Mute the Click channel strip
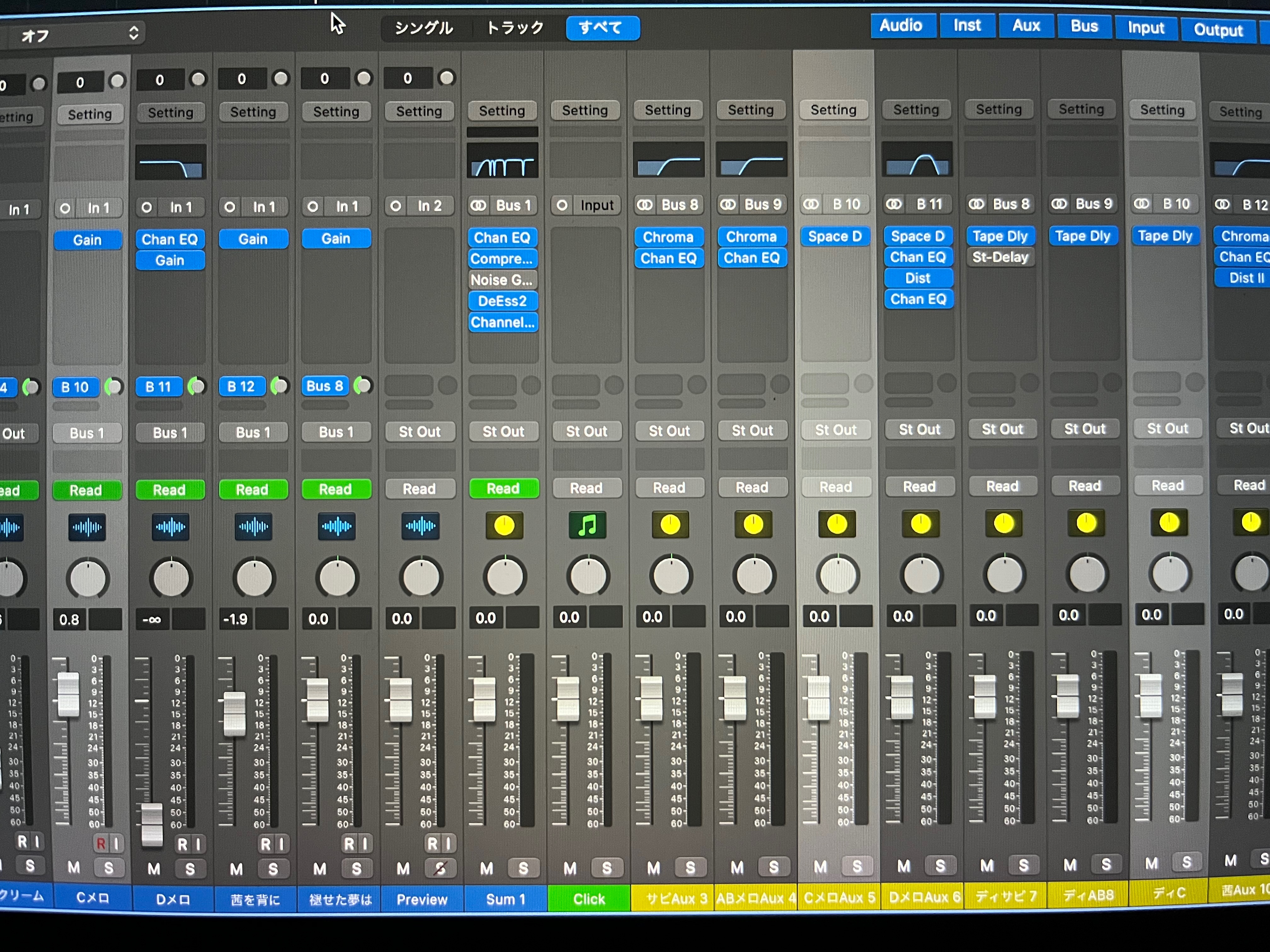 [569, 868]
